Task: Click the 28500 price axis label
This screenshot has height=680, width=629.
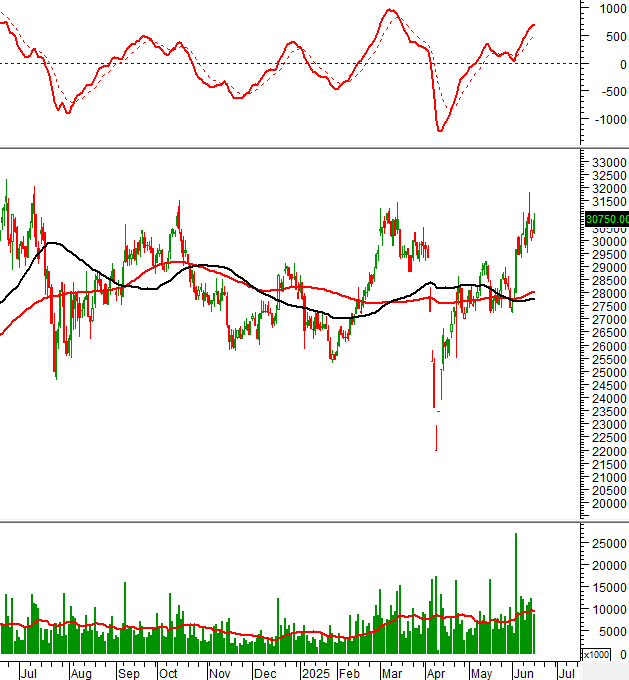Action: tap(609, 281)
